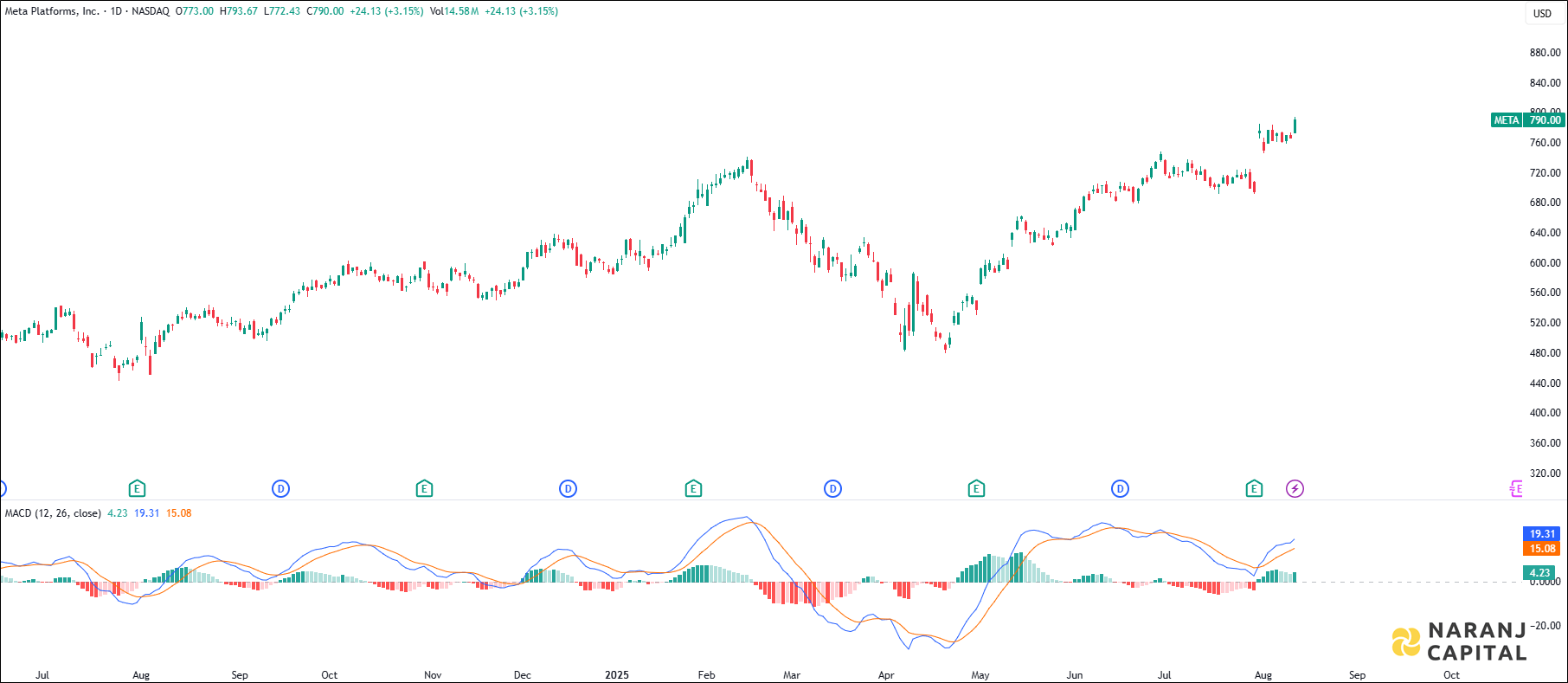Image resolution: width=1568 pixels, height=683 pixels.
Task: Click the Mar label on time axis
Action: click(x=792, y=675)
